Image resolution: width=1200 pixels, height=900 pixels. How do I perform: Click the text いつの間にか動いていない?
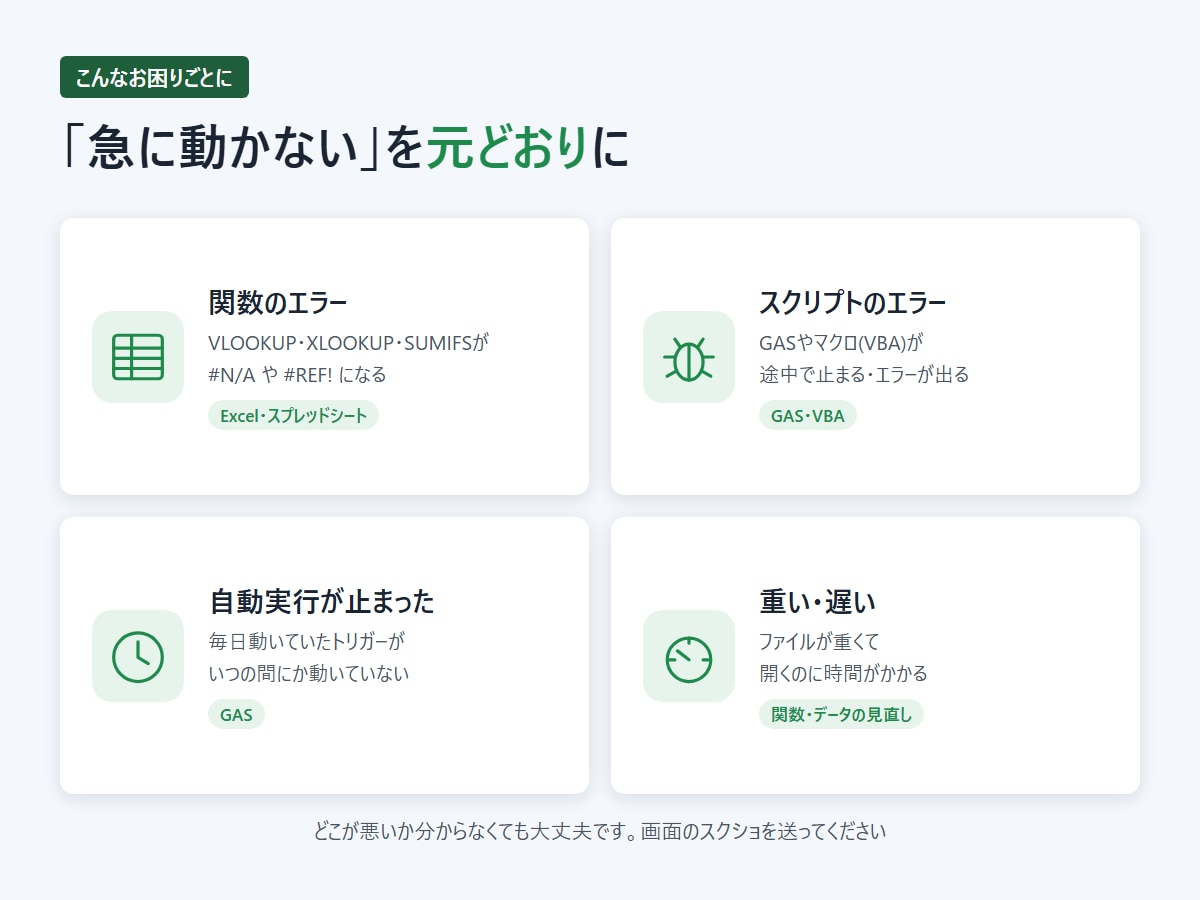tap(309, 674)
